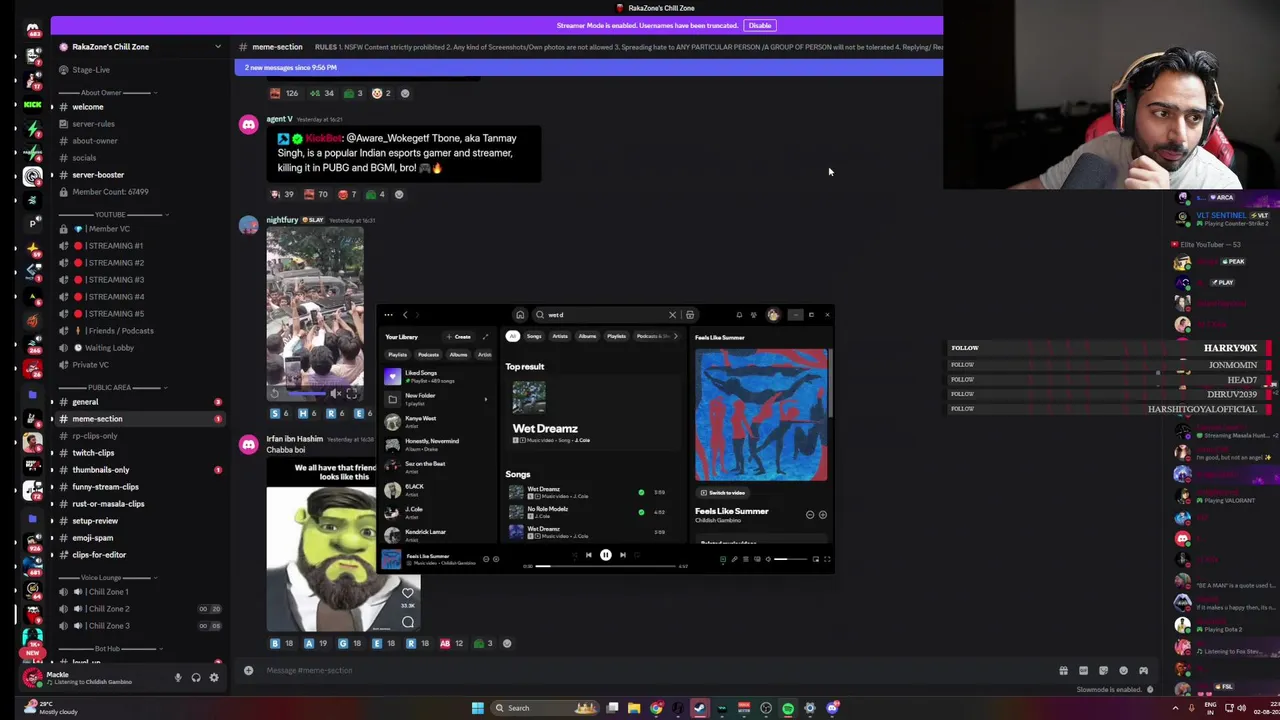
Task: Select the Albums filter tab in Spotify search
Action: pos(587,337)
